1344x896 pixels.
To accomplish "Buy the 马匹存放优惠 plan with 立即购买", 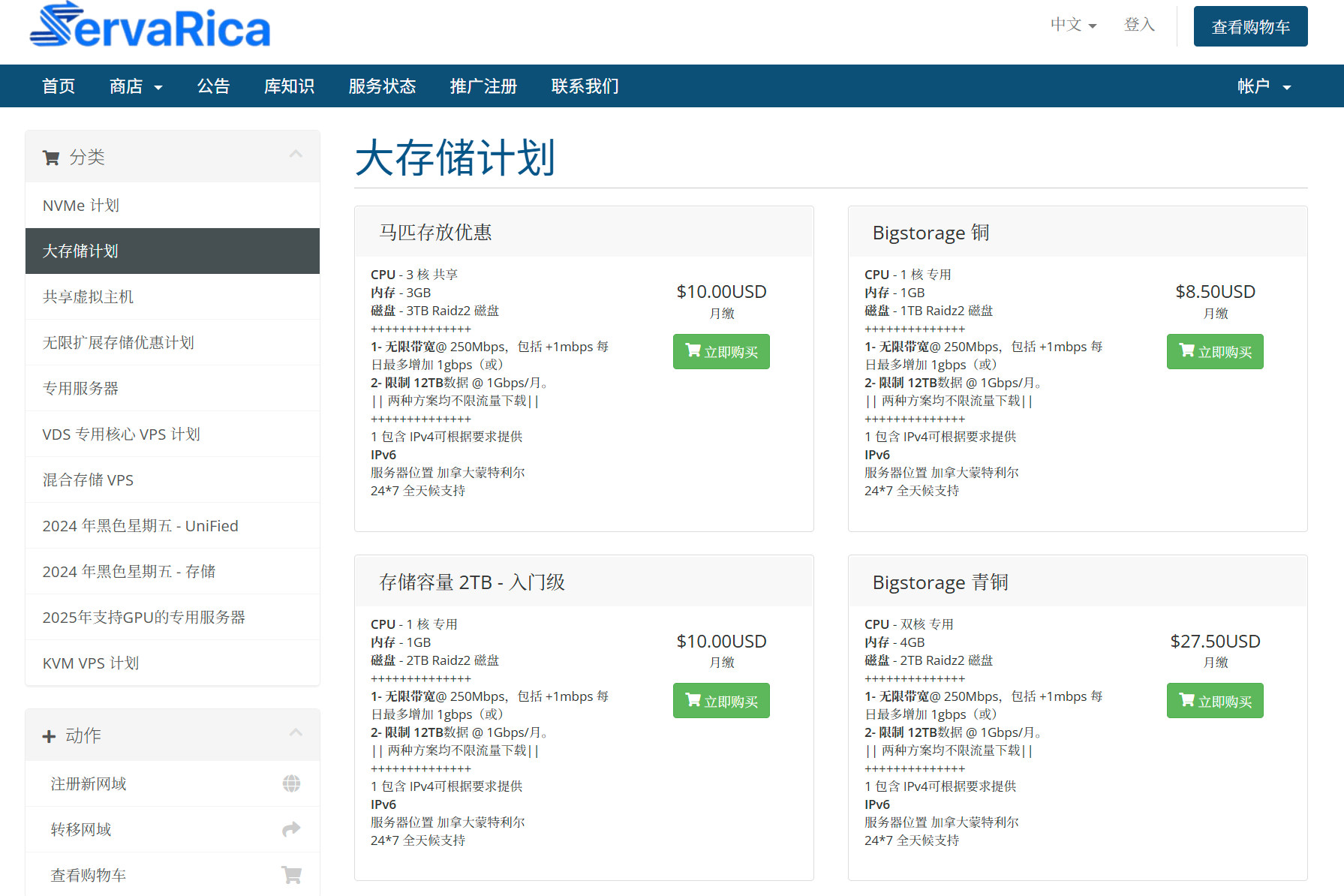I will [x=721, y=351].
